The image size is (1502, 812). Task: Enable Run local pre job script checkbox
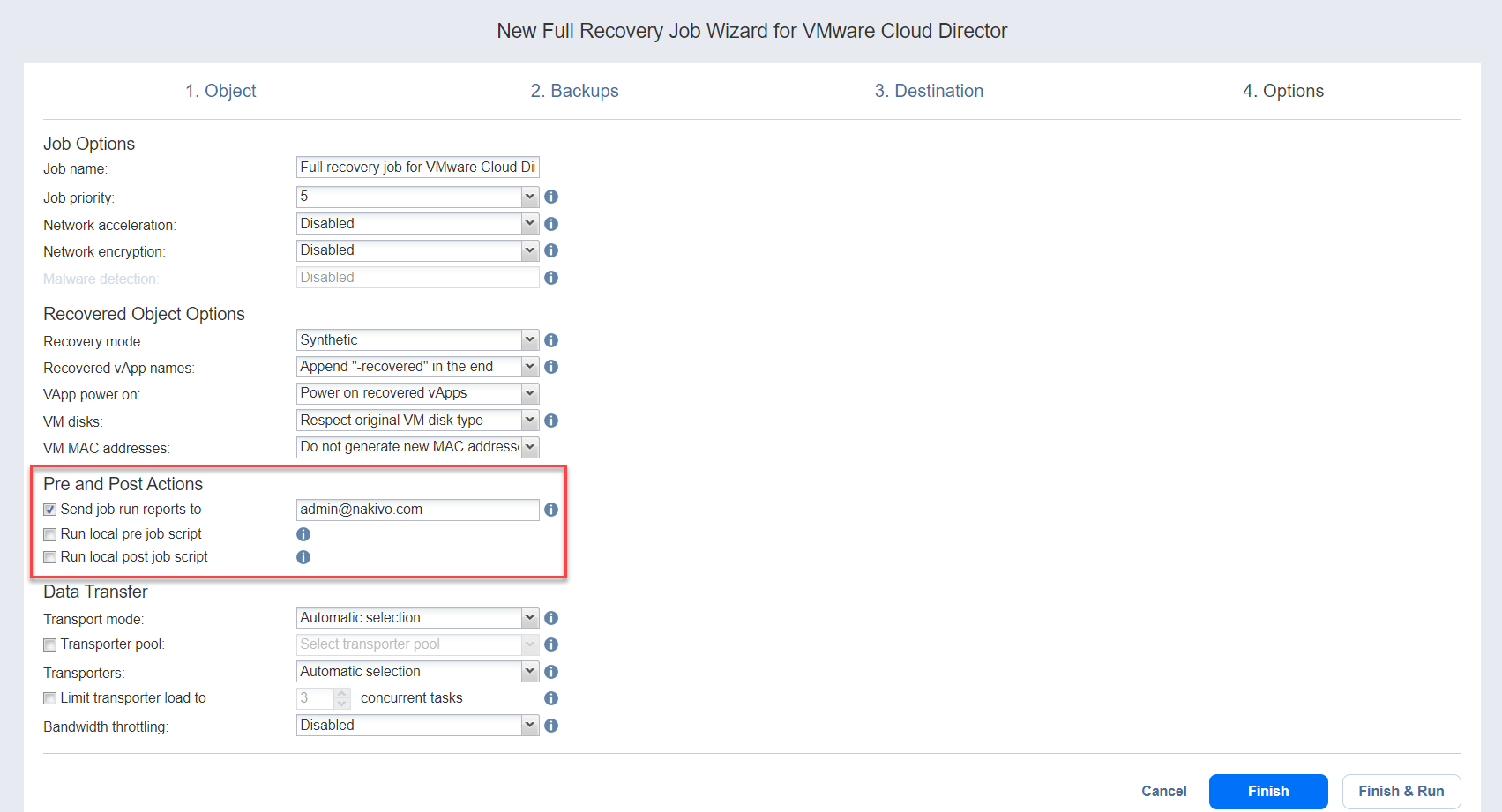50,534
